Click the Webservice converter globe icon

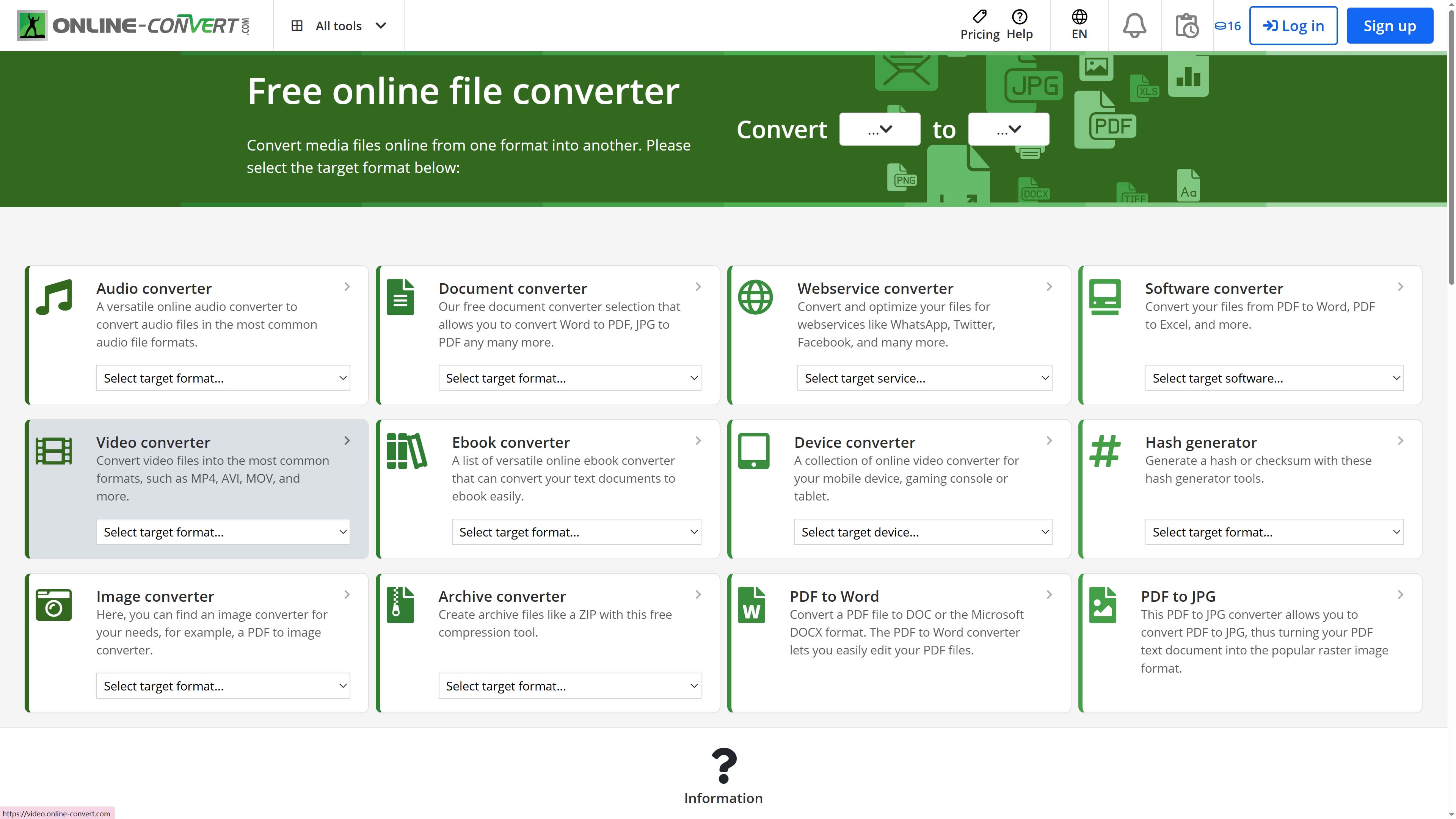pos(755,297)
